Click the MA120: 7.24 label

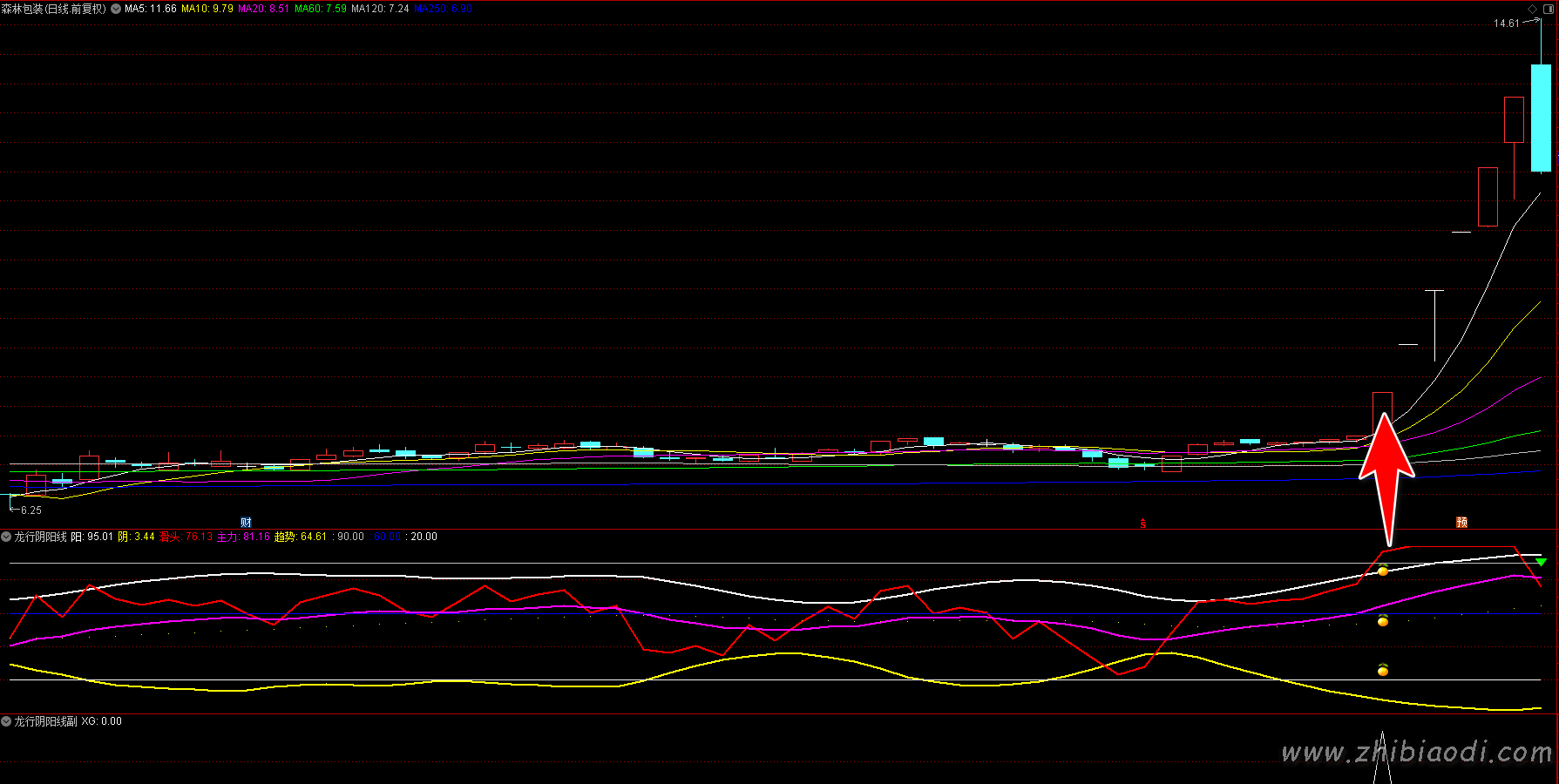[x=380, y=9]
